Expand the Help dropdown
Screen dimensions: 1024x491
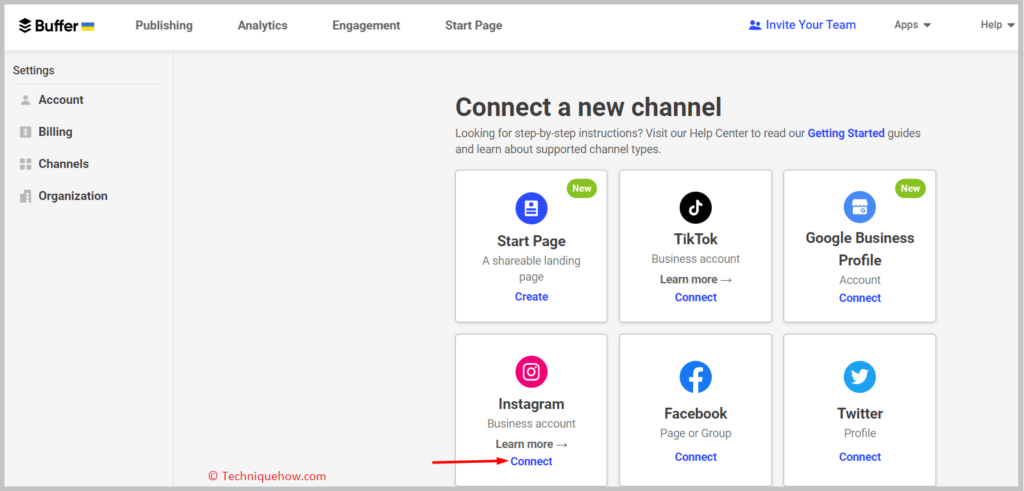pyautogui.click(x=997, y=25)
